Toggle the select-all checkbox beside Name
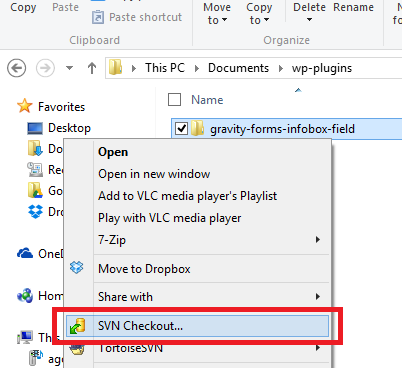 (x=174, y=100)
